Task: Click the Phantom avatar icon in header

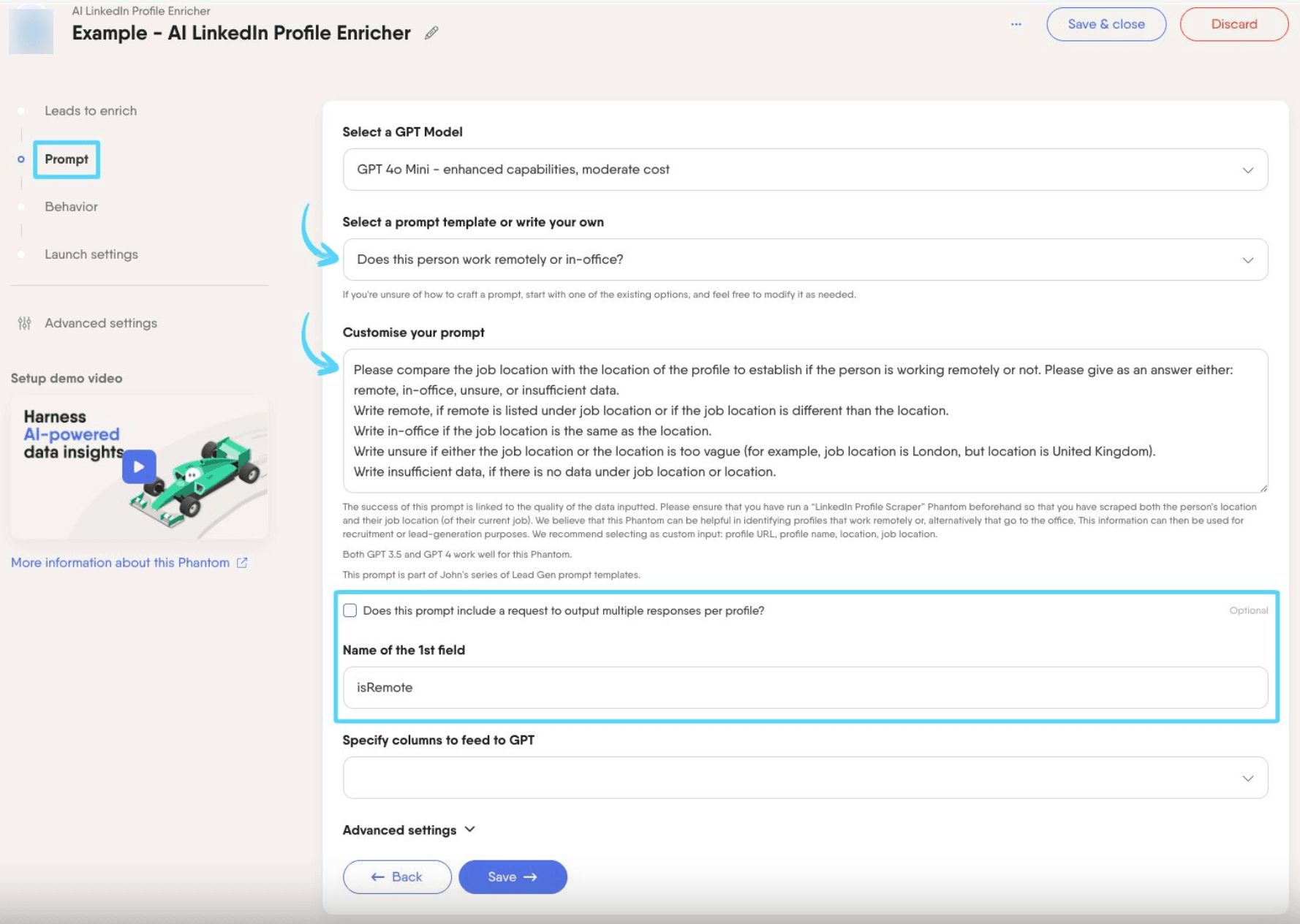Action: pos(31,30)
